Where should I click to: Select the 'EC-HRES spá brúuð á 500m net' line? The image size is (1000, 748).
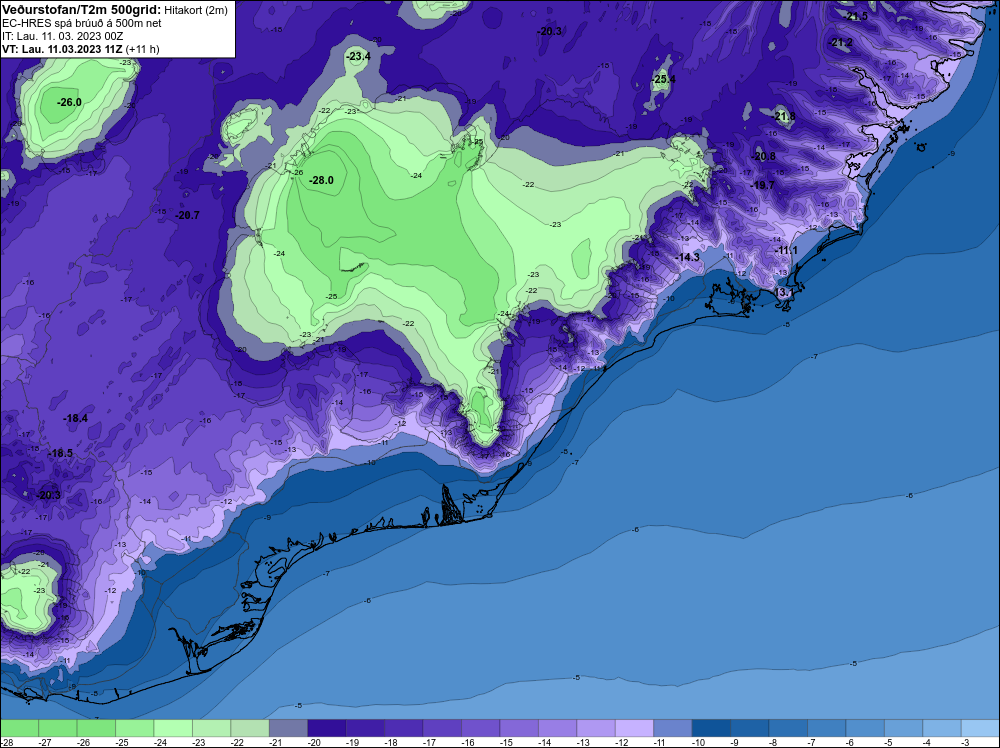tap(82, 23)
